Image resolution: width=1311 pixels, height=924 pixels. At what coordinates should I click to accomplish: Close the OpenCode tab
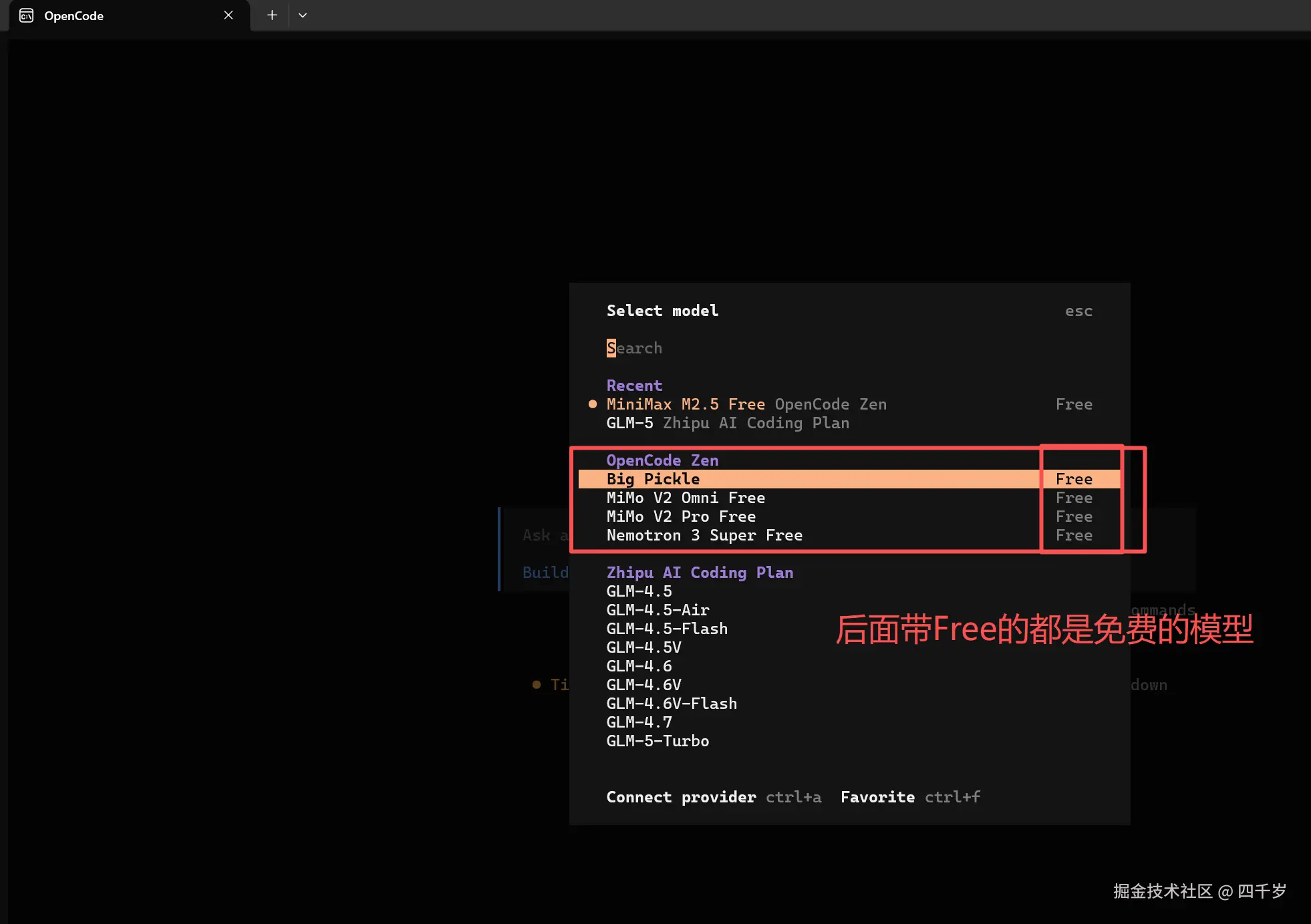(229, 15)
